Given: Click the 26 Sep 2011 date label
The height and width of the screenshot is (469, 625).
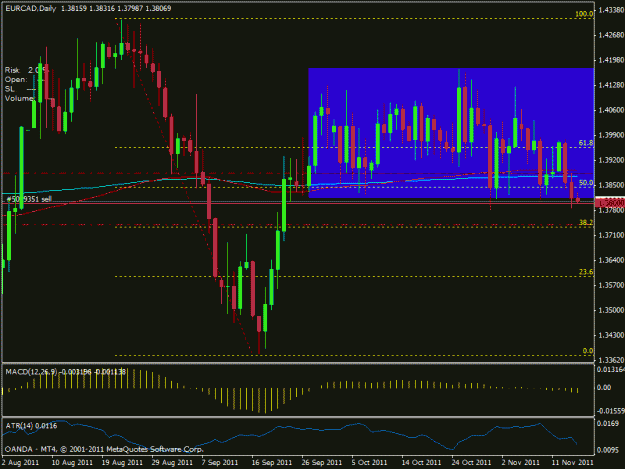Looking at the screenshot, I should (321, 463).
